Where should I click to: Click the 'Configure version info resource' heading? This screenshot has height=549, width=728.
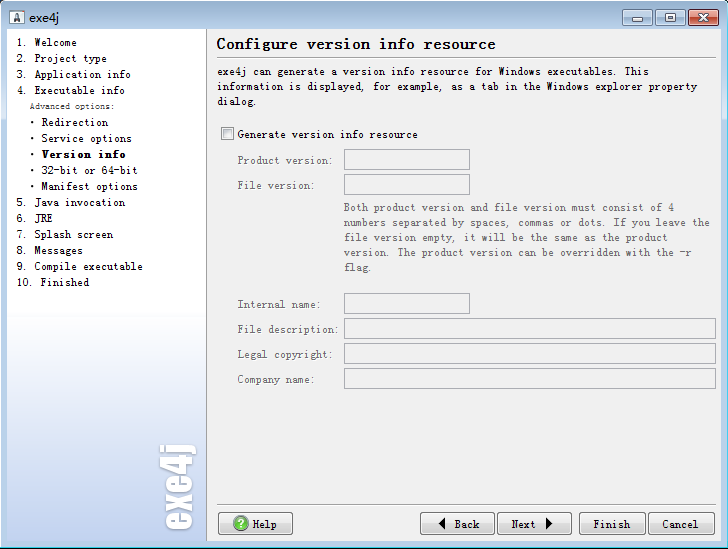point(356,44)
